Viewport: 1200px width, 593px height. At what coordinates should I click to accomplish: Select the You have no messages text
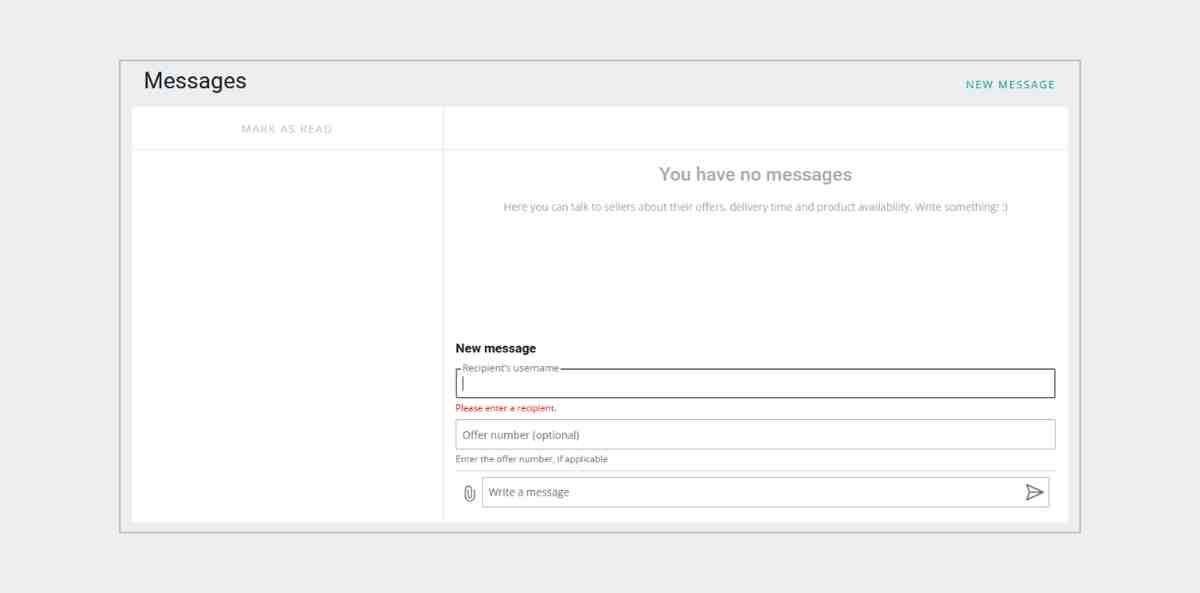tap(755, 174)
